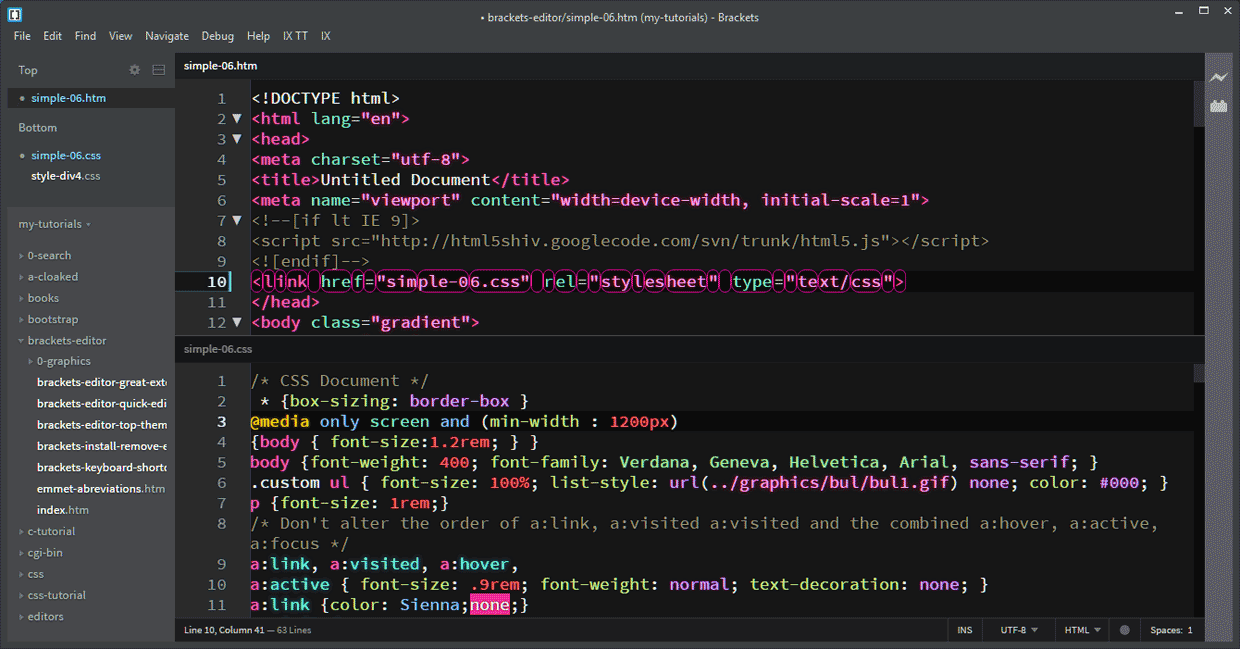Open the brackets-keyboard-shortc file in tree
The image size is (1240, 649).
(x=101, y=468)
